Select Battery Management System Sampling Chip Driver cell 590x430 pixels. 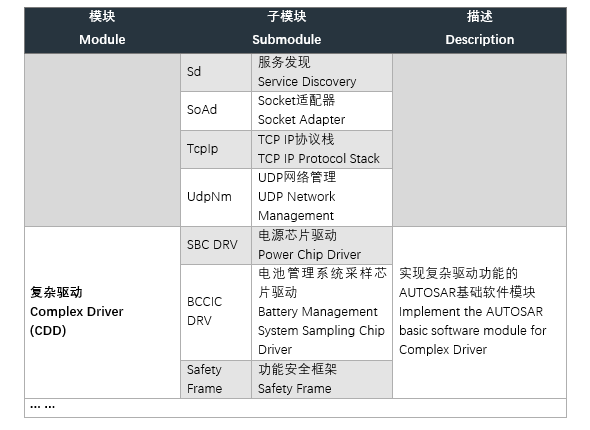point(322,312)
